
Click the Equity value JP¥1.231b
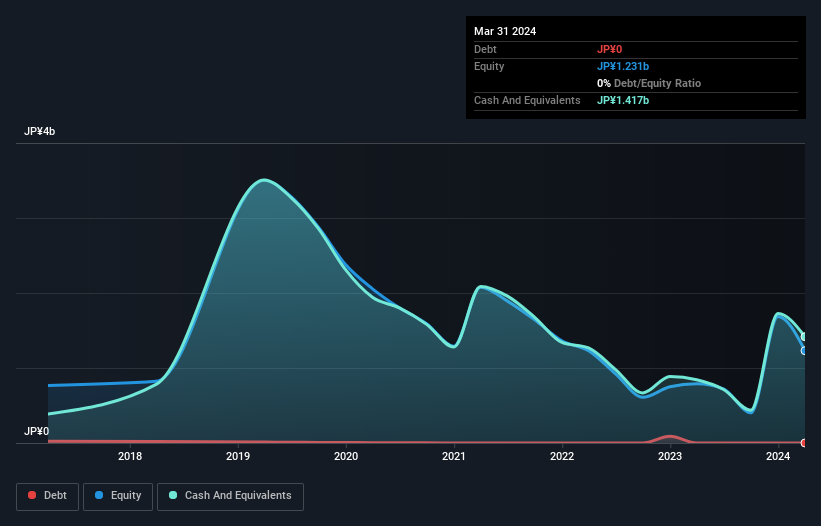pos(623,66)
